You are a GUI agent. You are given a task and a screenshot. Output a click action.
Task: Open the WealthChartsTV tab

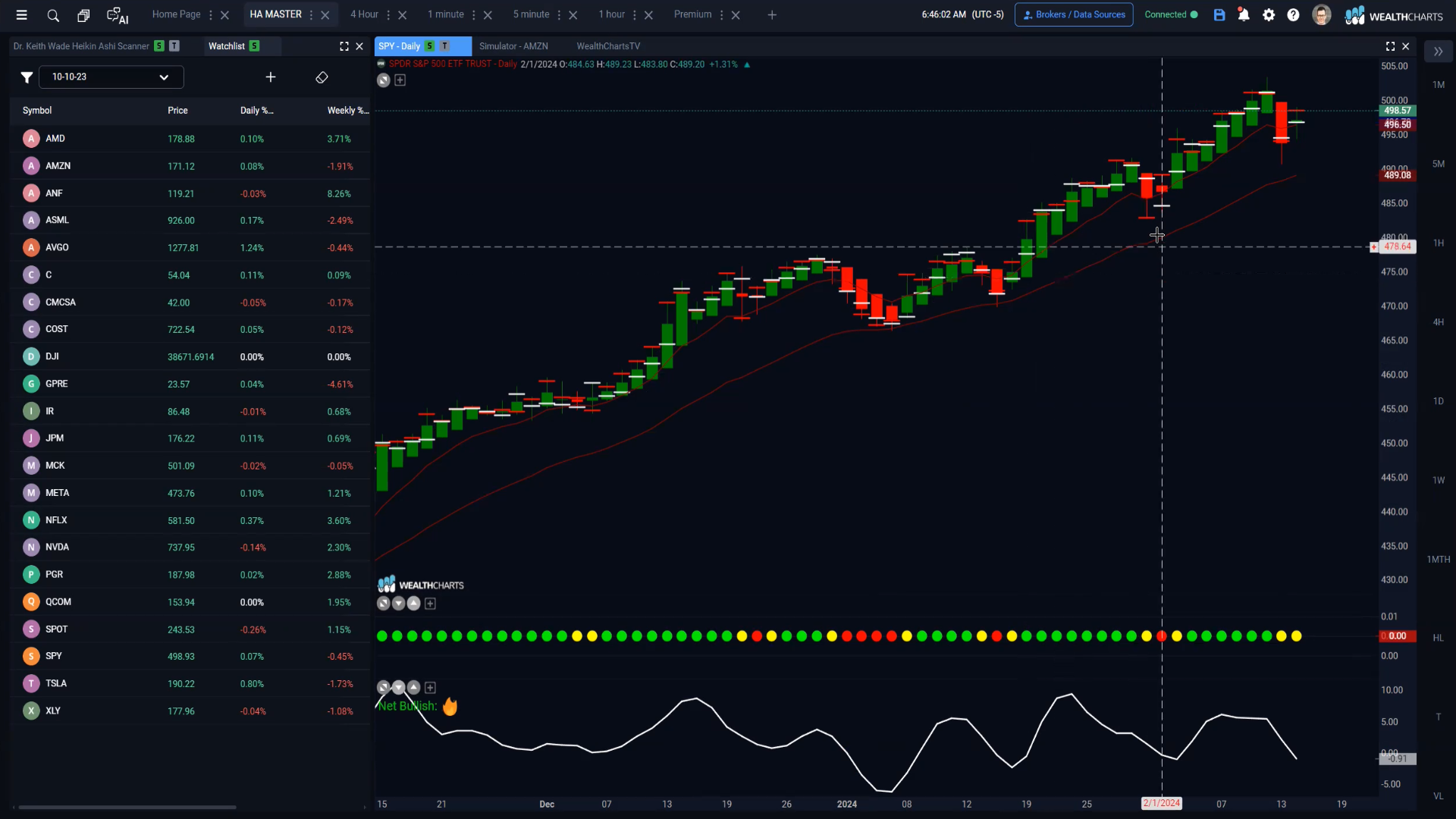coord(608,46)
